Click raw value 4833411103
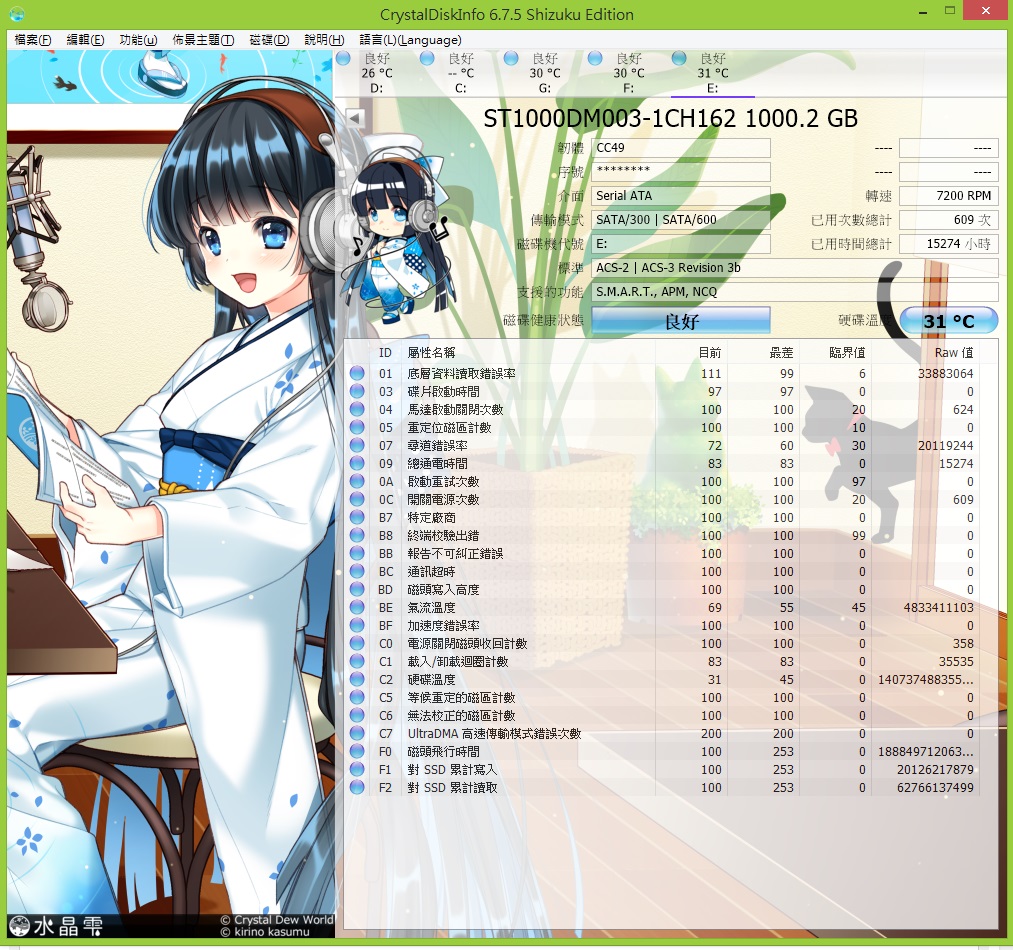This screenshot has width=1013, height=950. (x=938, y=607)
